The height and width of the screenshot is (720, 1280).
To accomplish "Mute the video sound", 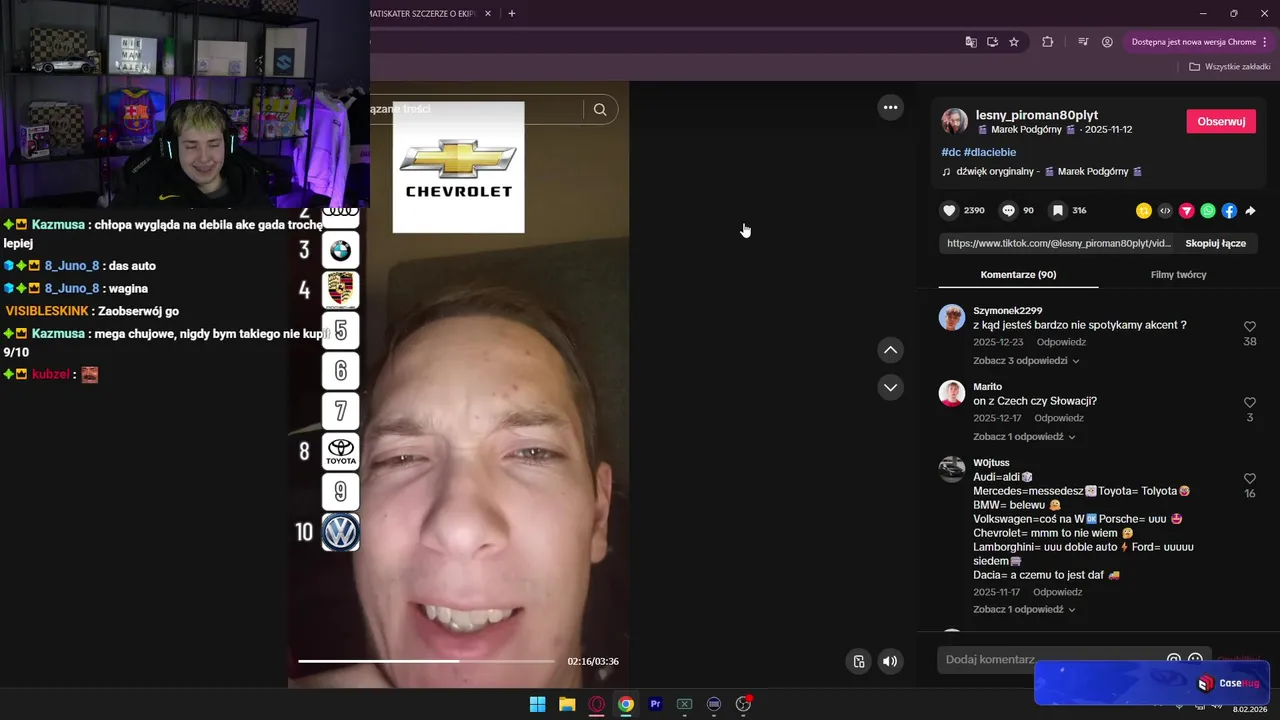I will point(890,661).
